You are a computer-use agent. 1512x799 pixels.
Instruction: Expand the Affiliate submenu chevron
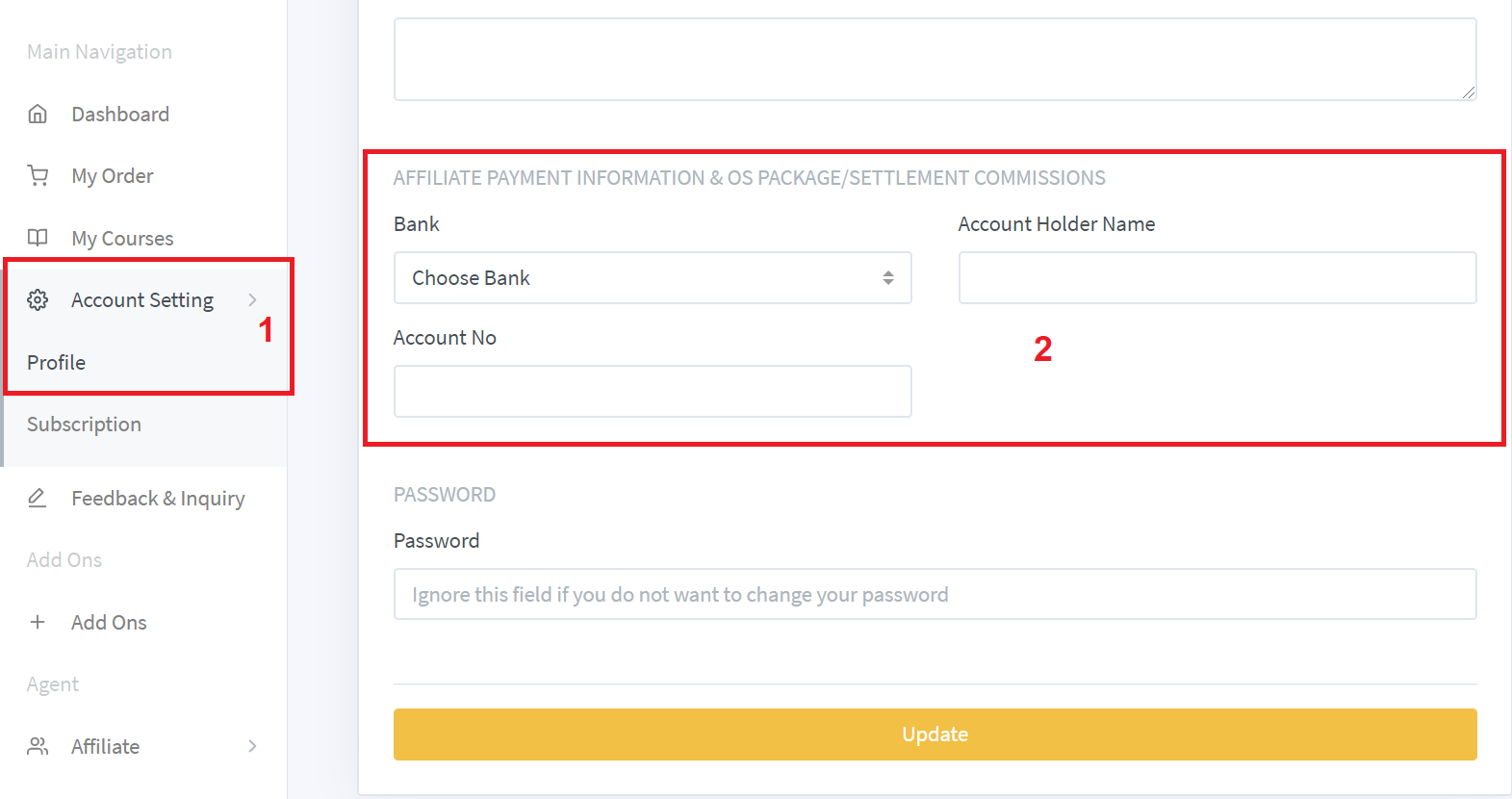coord(252,746)
